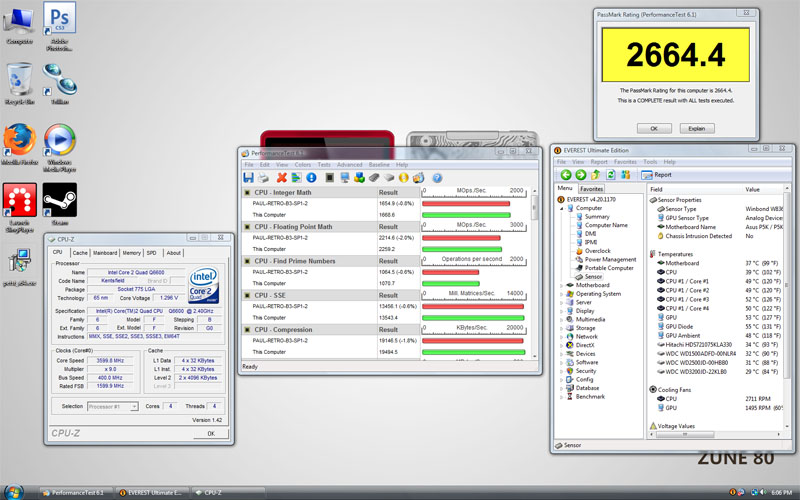Click the Windows Start orb

(x=14, y=492)
